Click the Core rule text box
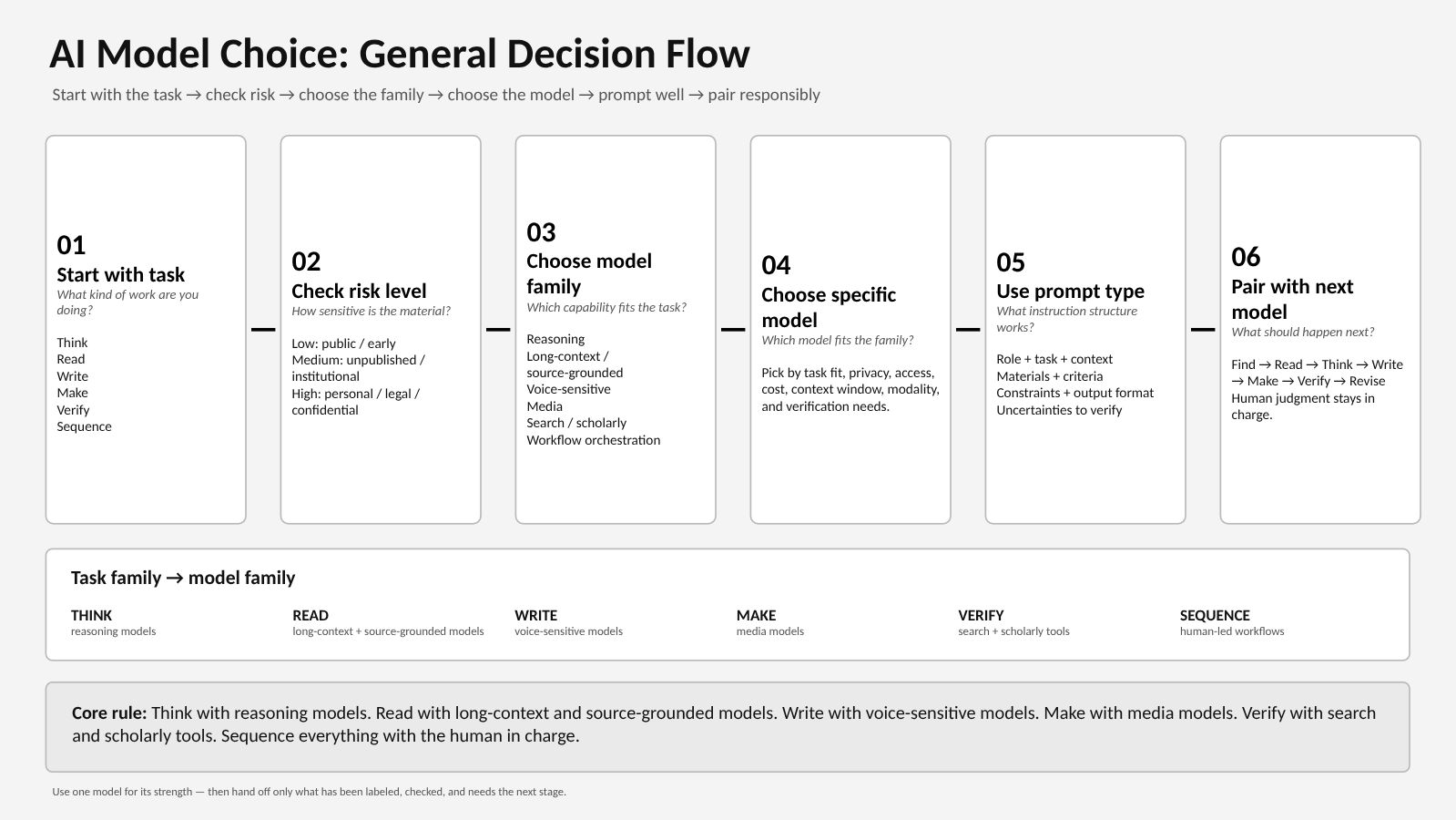The width and height of the screenshot is (1456, 820). [x=728, y=726]
